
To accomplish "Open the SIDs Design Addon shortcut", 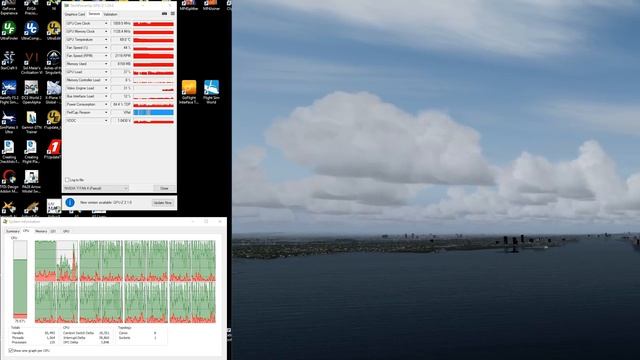I will (x=9, y=181).
